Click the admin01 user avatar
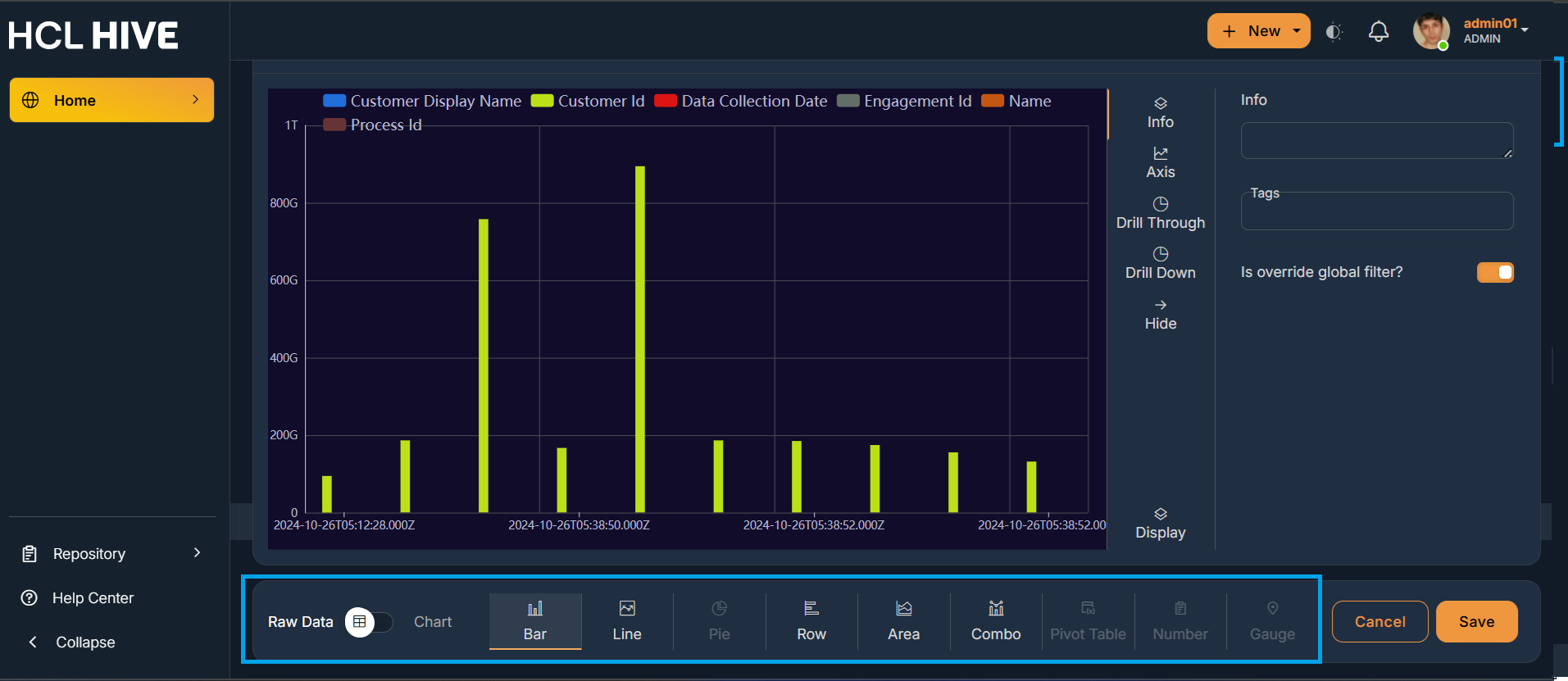The image size is (1568, 681). coord(1430,31)
